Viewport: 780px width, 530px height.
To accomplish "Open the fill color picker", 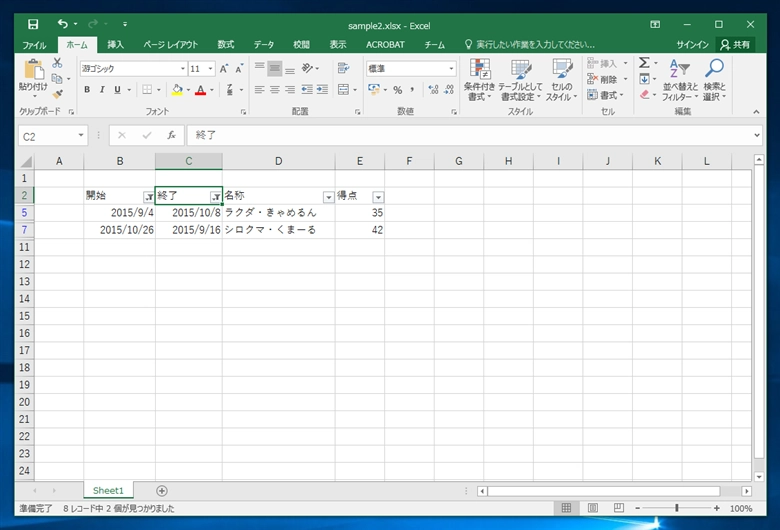I will click(x=190, y=90).
